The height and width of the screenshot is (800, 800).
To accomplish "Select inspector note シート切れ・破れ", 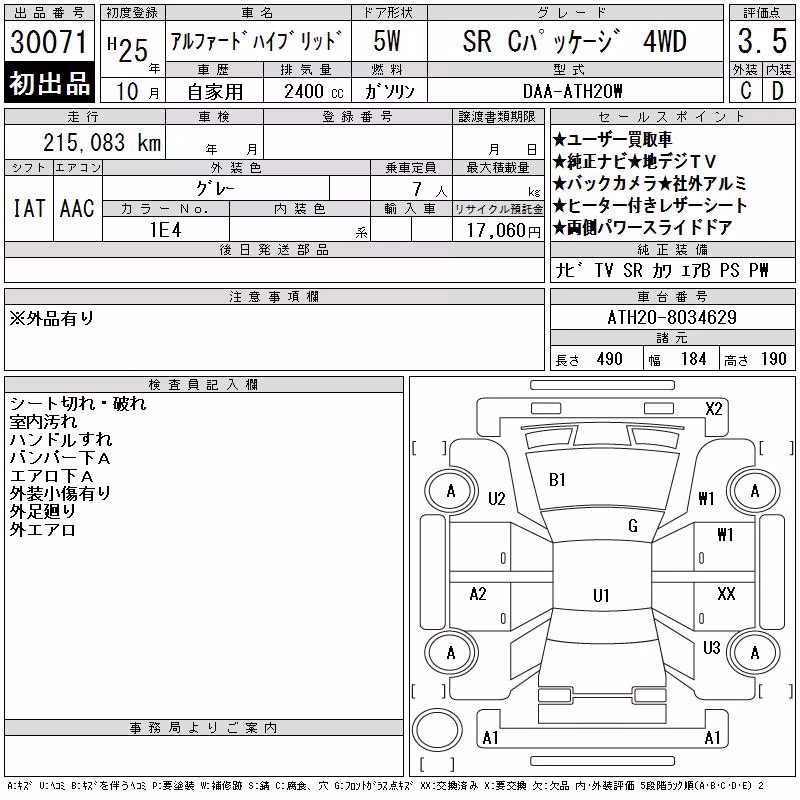I will (78, 404).
